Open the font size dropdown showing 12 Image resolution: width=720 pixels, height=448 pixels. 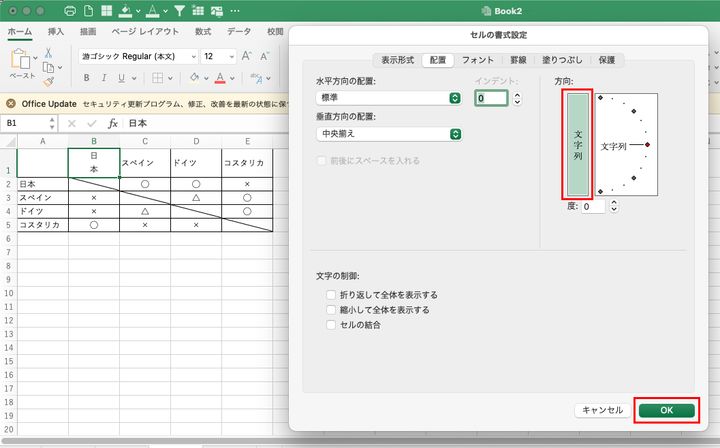[x=216, y=57]
